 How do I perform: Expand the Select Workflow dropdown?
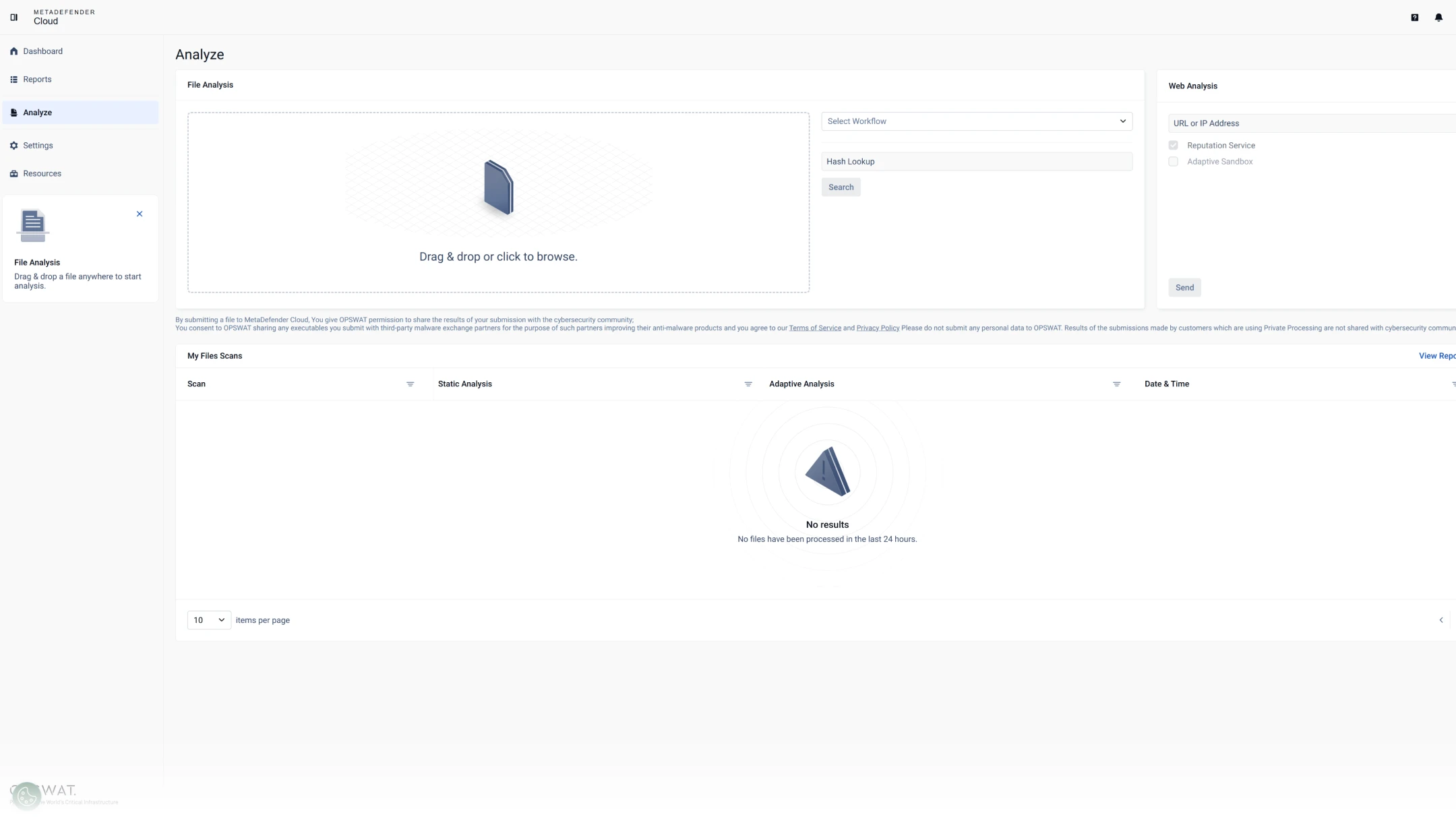(x=976, y=121)
